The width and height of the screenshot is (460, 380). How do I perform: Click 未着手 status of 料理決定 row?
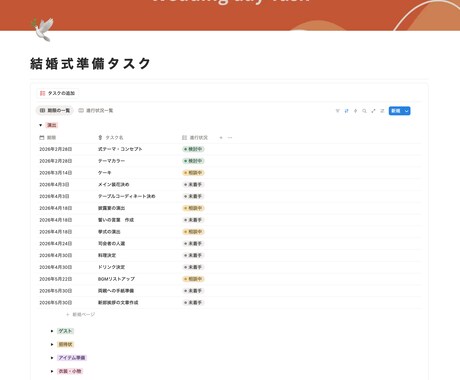tap(193, 255)
